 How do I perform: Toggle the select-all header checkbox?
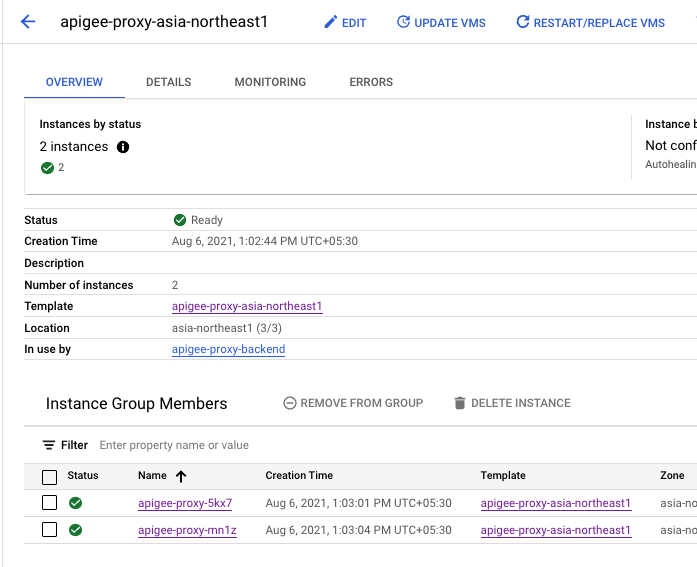[50, 477]
